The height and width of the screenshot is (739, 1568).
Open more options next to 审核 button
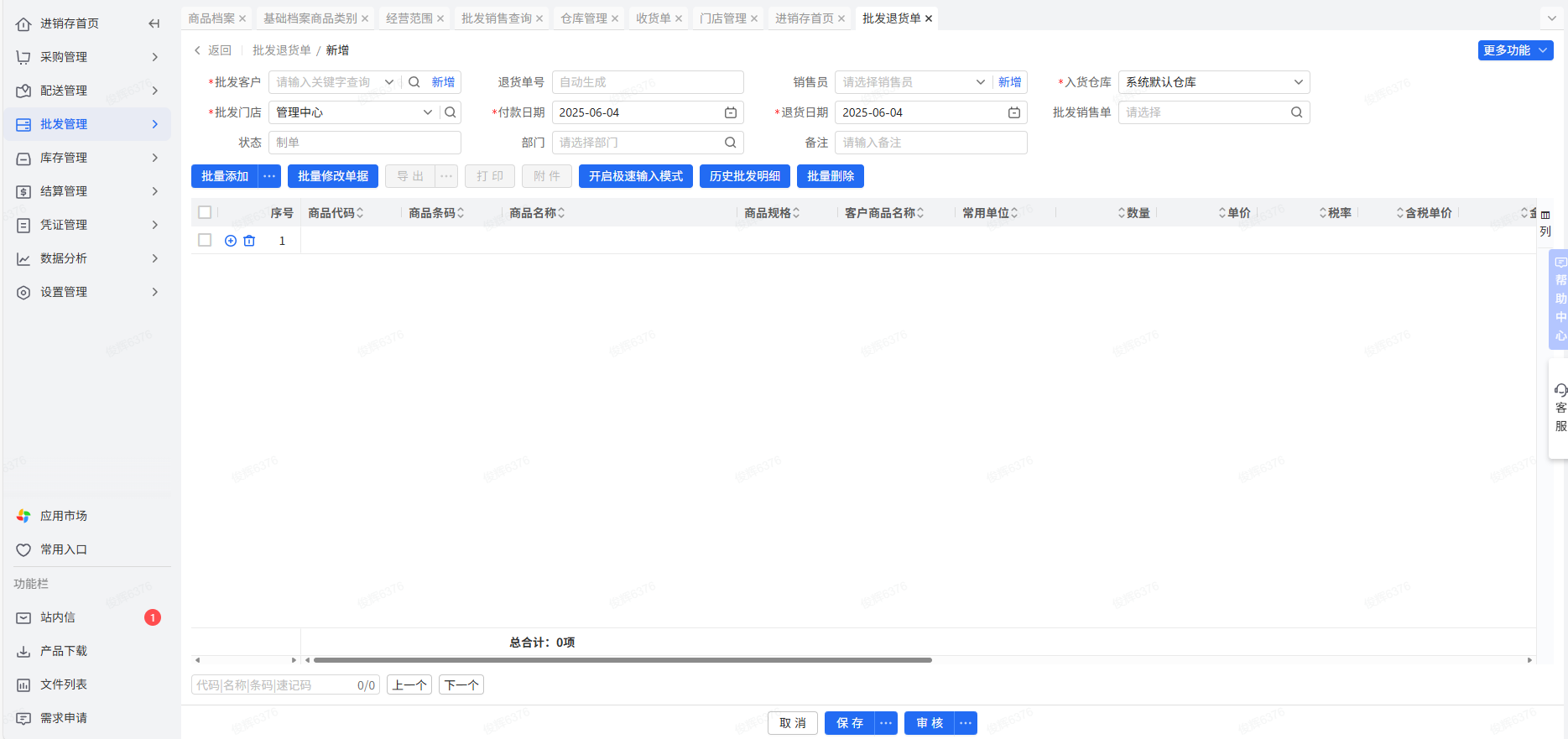point(966,723)
